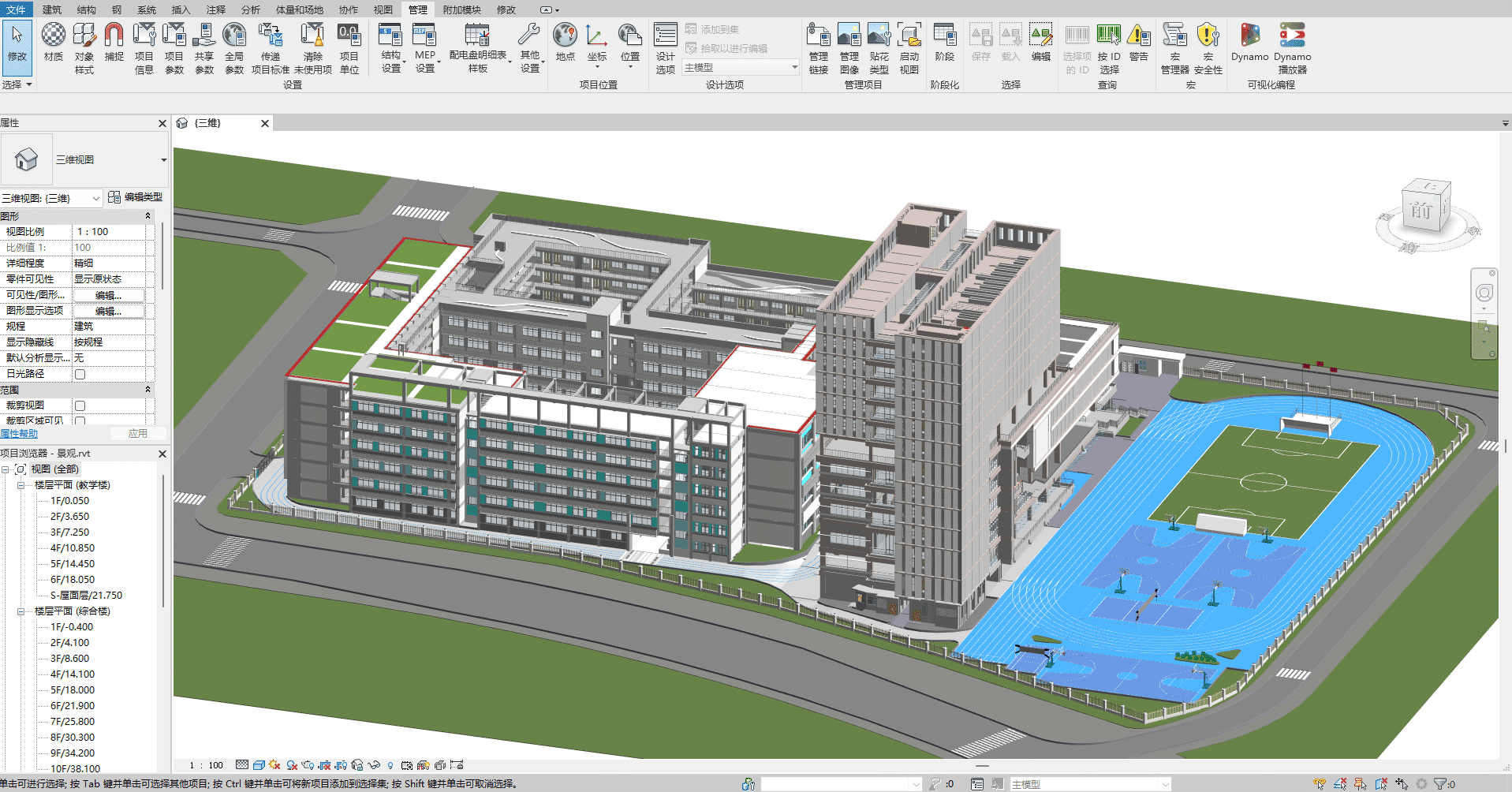Open the 文件 menu
This screenshot has height=792, width=1512.
point(17,9)
